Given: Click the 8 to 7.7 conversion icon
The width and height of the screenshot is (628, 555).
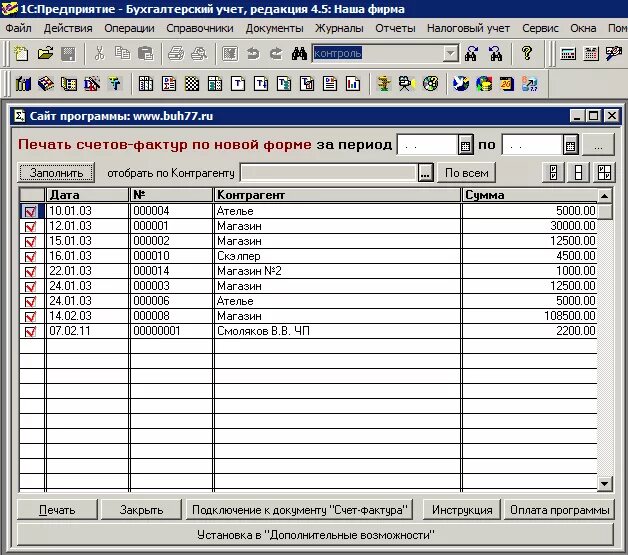Looking at the screenshot, I should point(529,84).
